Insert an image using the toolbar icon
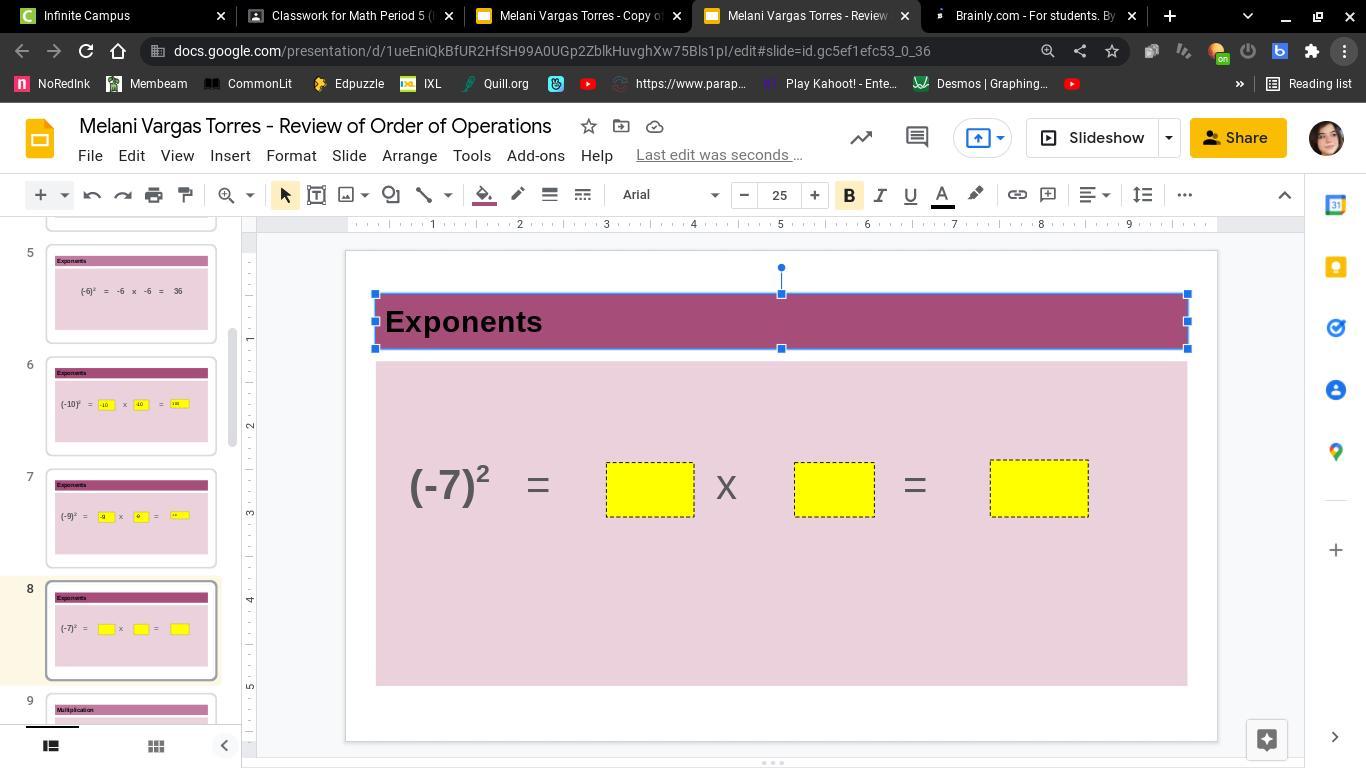The width and height of the screenshot is (1366, 768). pos(346,195)
